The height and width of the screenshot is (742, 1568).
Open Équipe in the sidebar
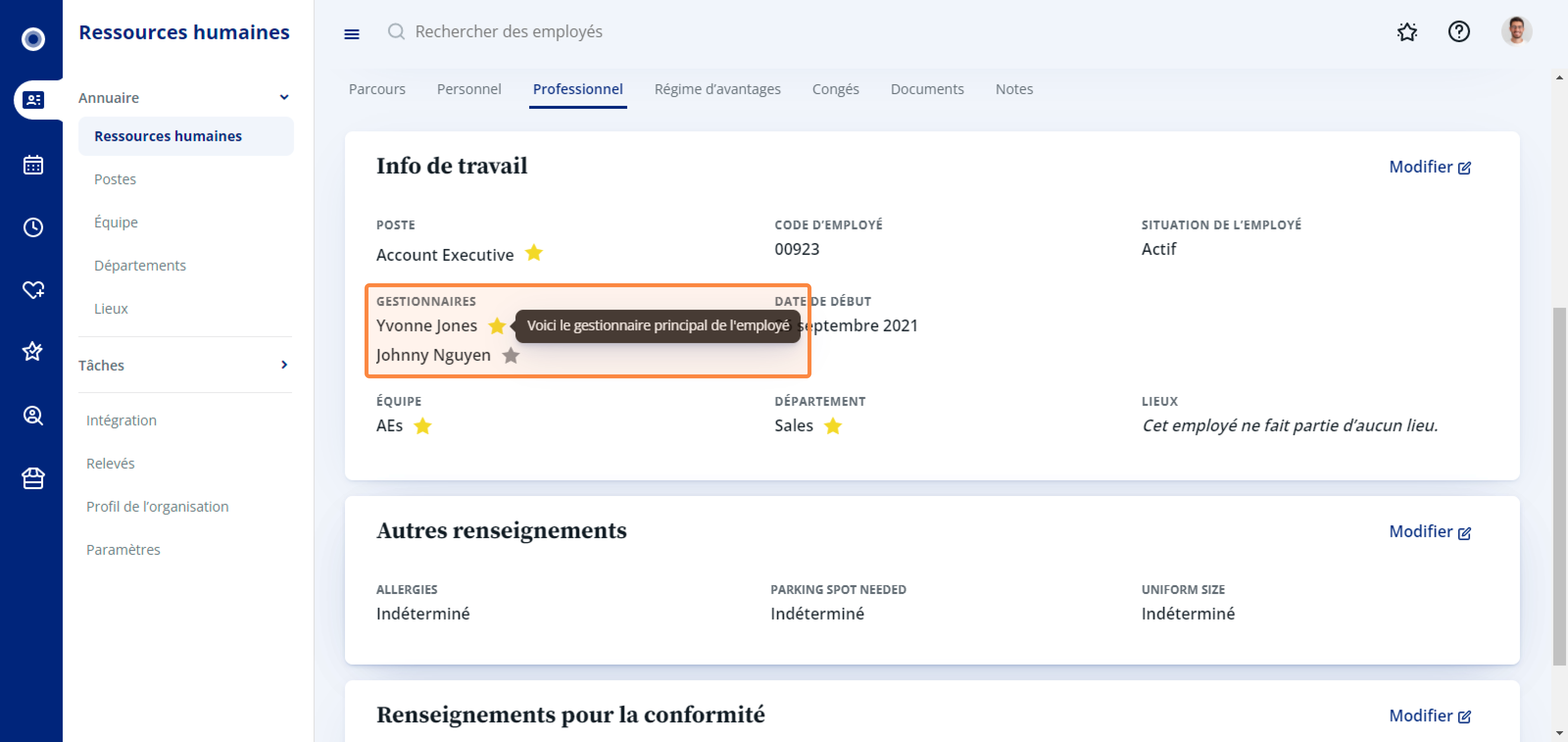pos(116,222)
